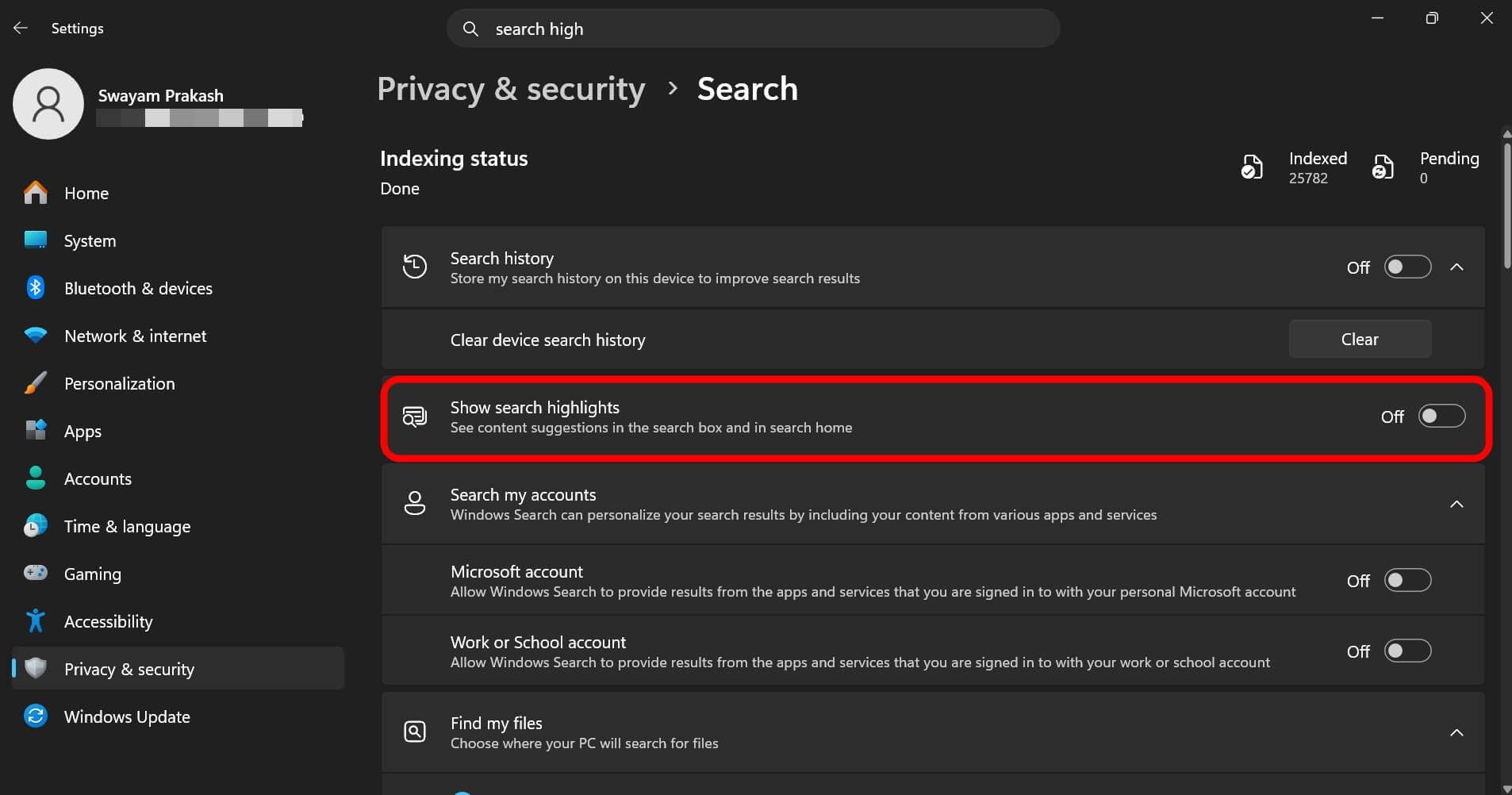Collapse the Find my files section
This screenshot has height=795, width=1512.
[1458, 732]
